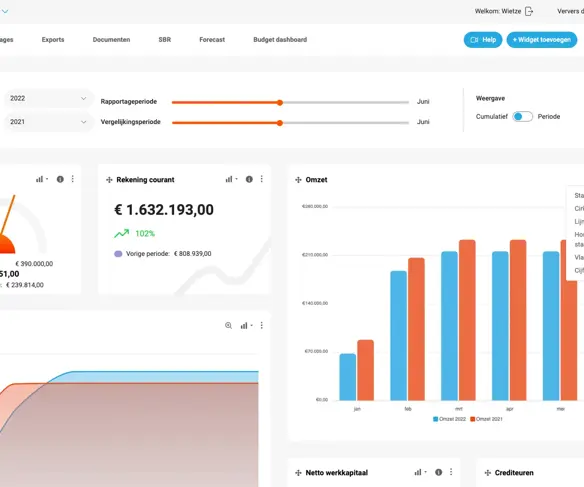Click info icon on Netto werkkapitaal widget
Screen dimensions: 584x487
pyautogui.click(x=439, y=472)
